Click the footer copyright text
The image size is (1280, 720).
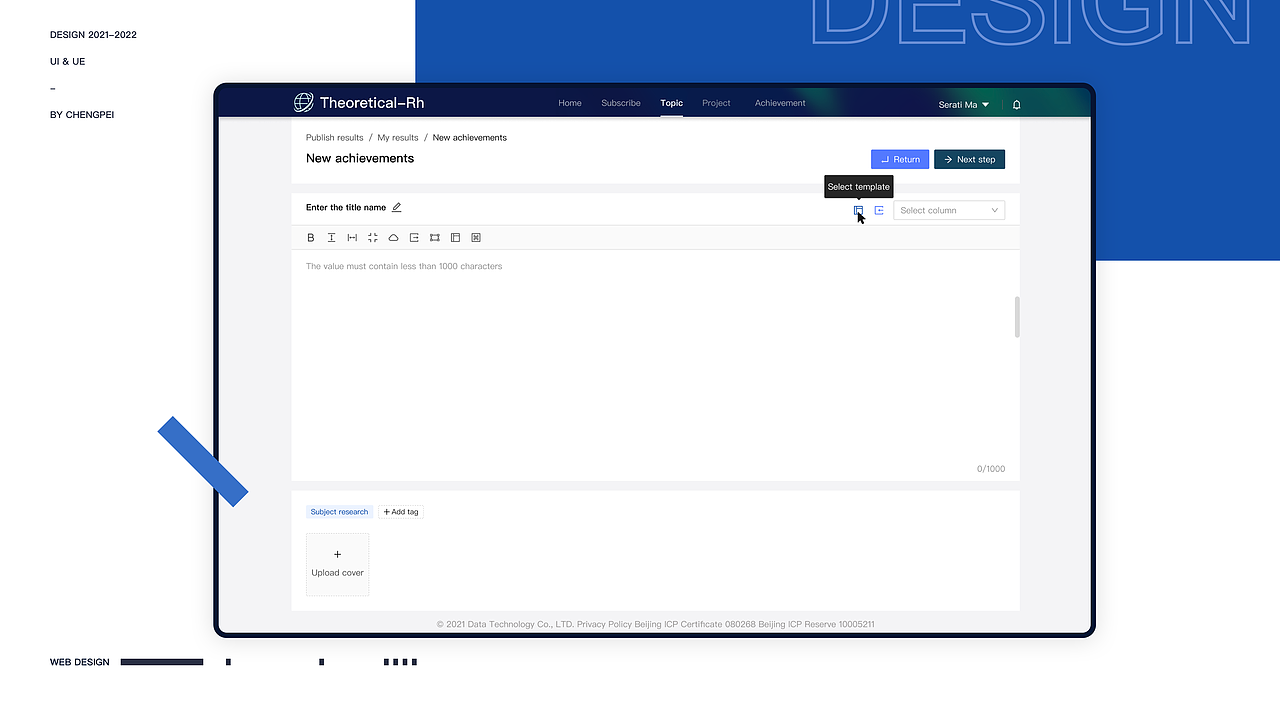(x=656, y=624)
